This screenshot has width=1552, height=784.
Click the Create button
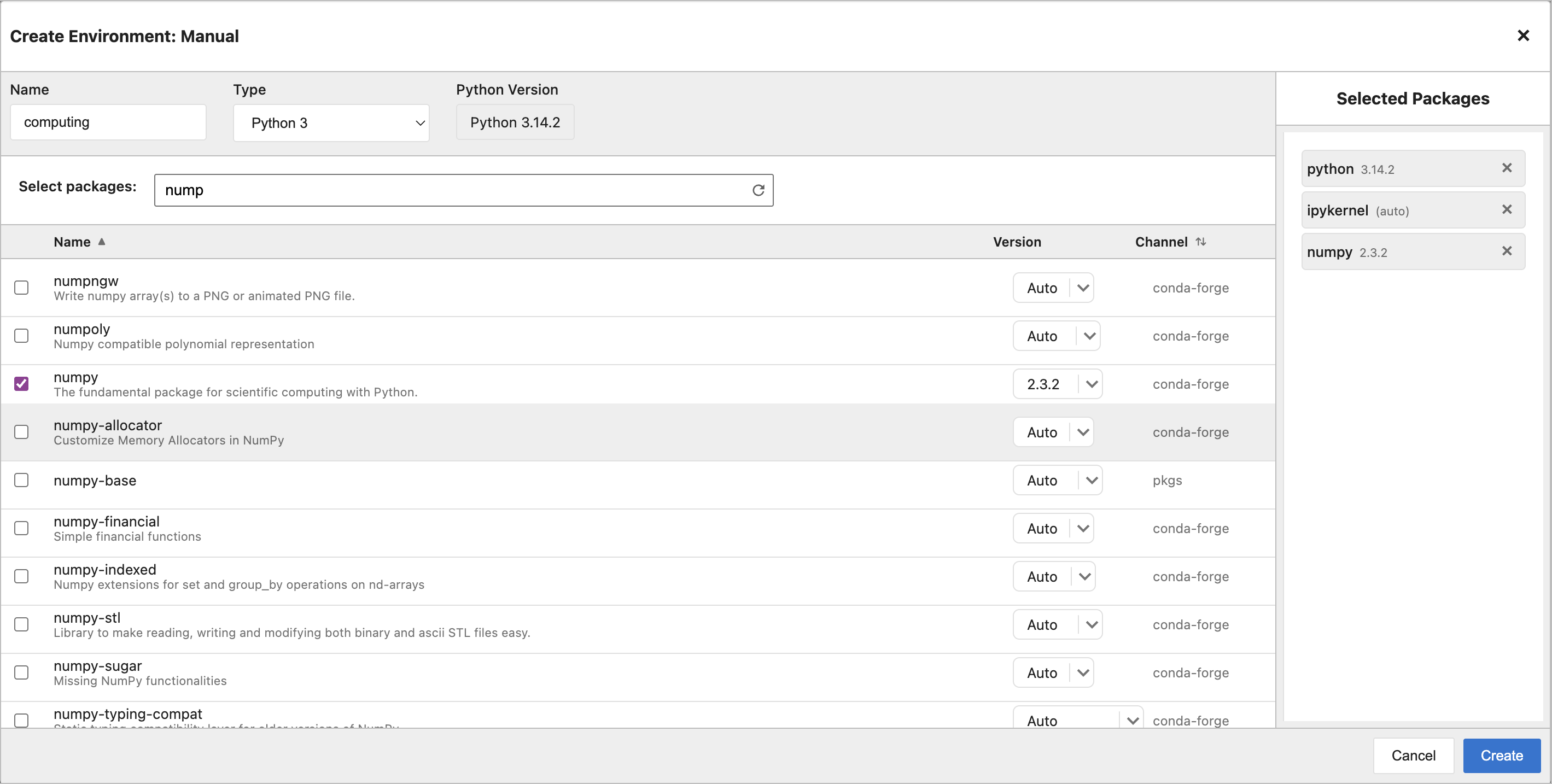click(x=1501, y=756)
